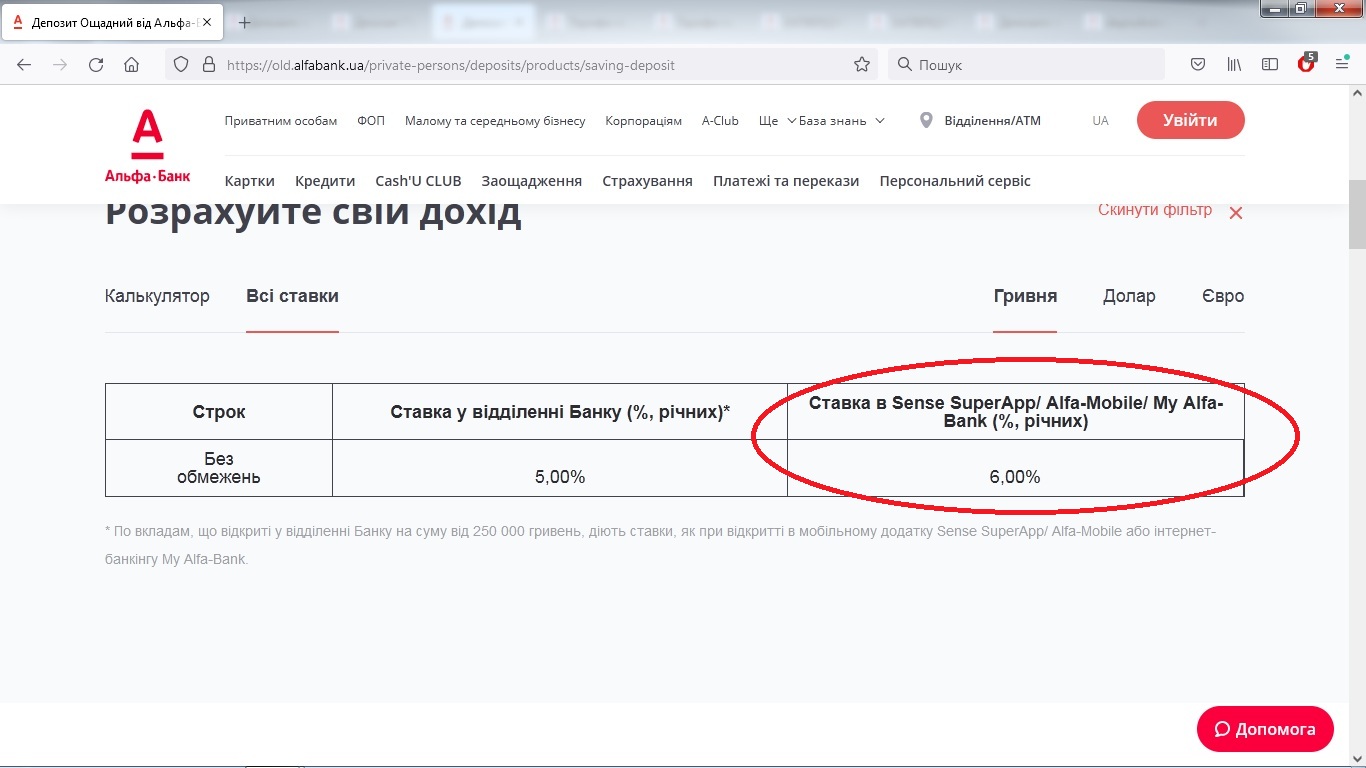Open the Firefox hamburger menu
Screen dimensions: 1366x768
1342,65
